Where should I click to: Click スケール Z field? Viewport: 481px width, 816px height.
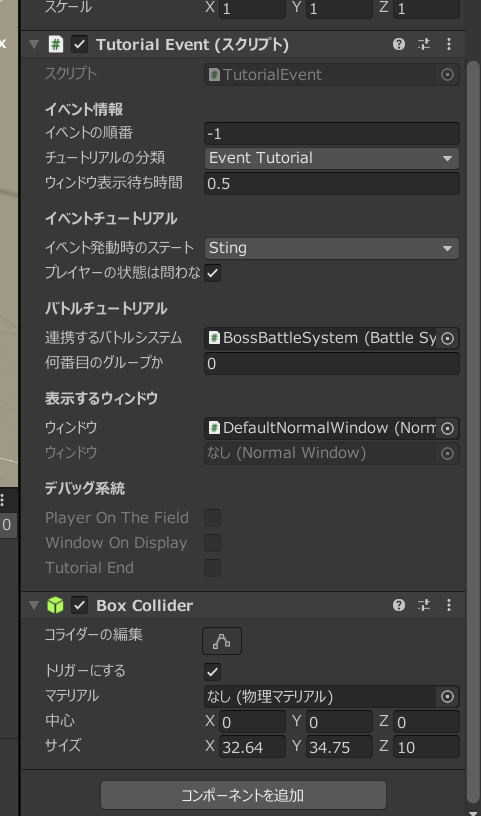pyautogui.click(x=426, y=9)
